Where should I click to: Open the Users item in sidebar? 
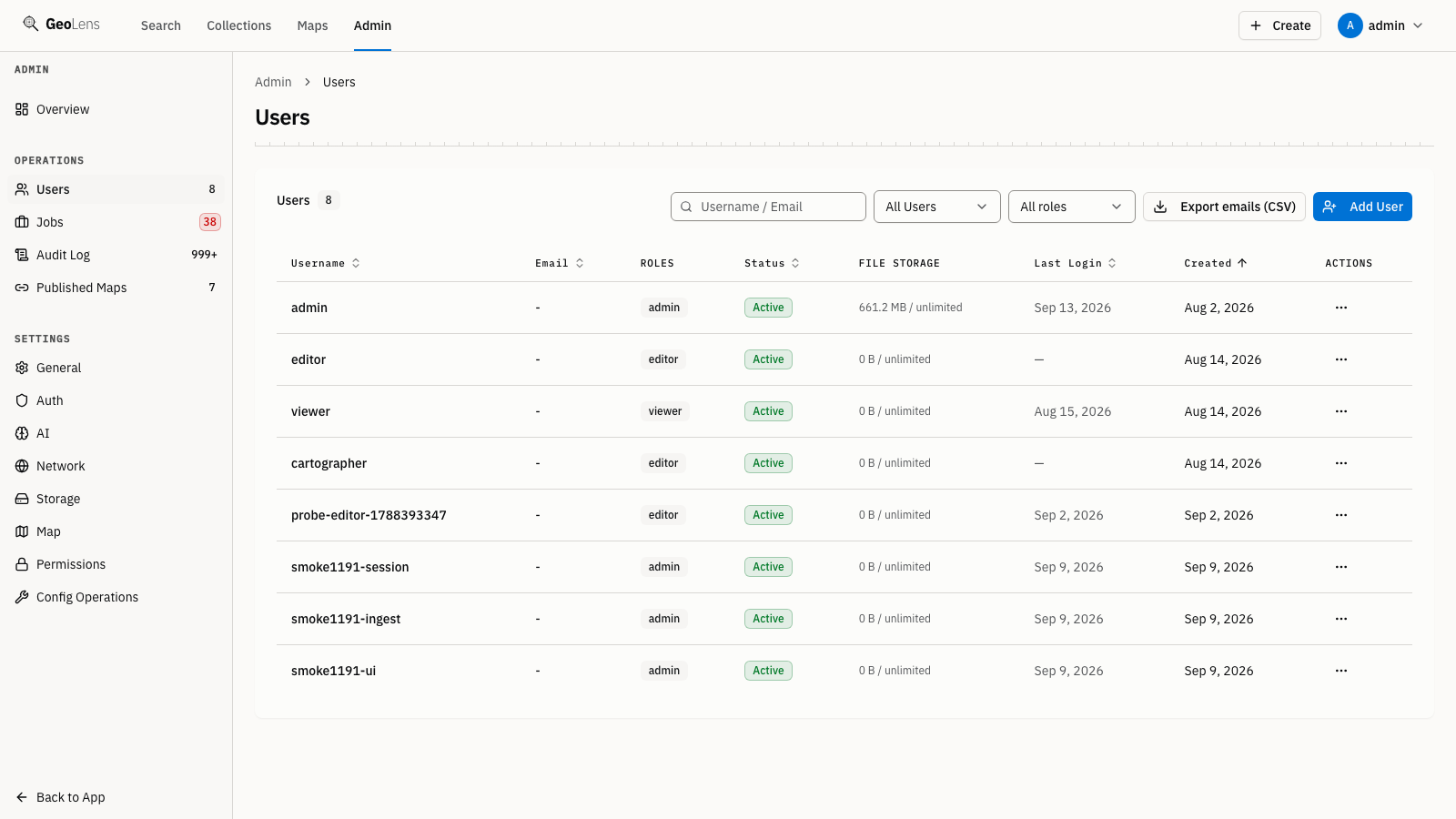pos(116,189)
